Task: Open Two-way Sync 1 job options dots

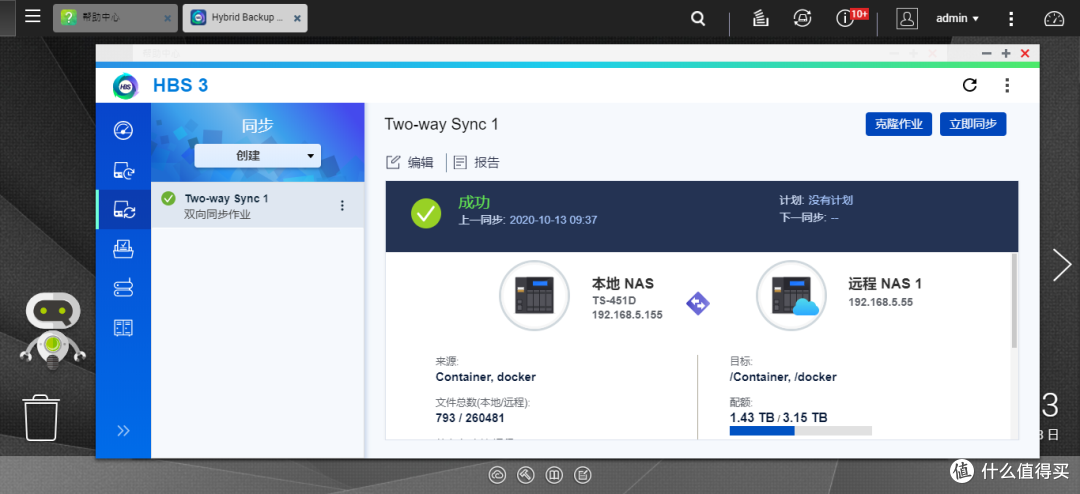Action: [342, 205]
